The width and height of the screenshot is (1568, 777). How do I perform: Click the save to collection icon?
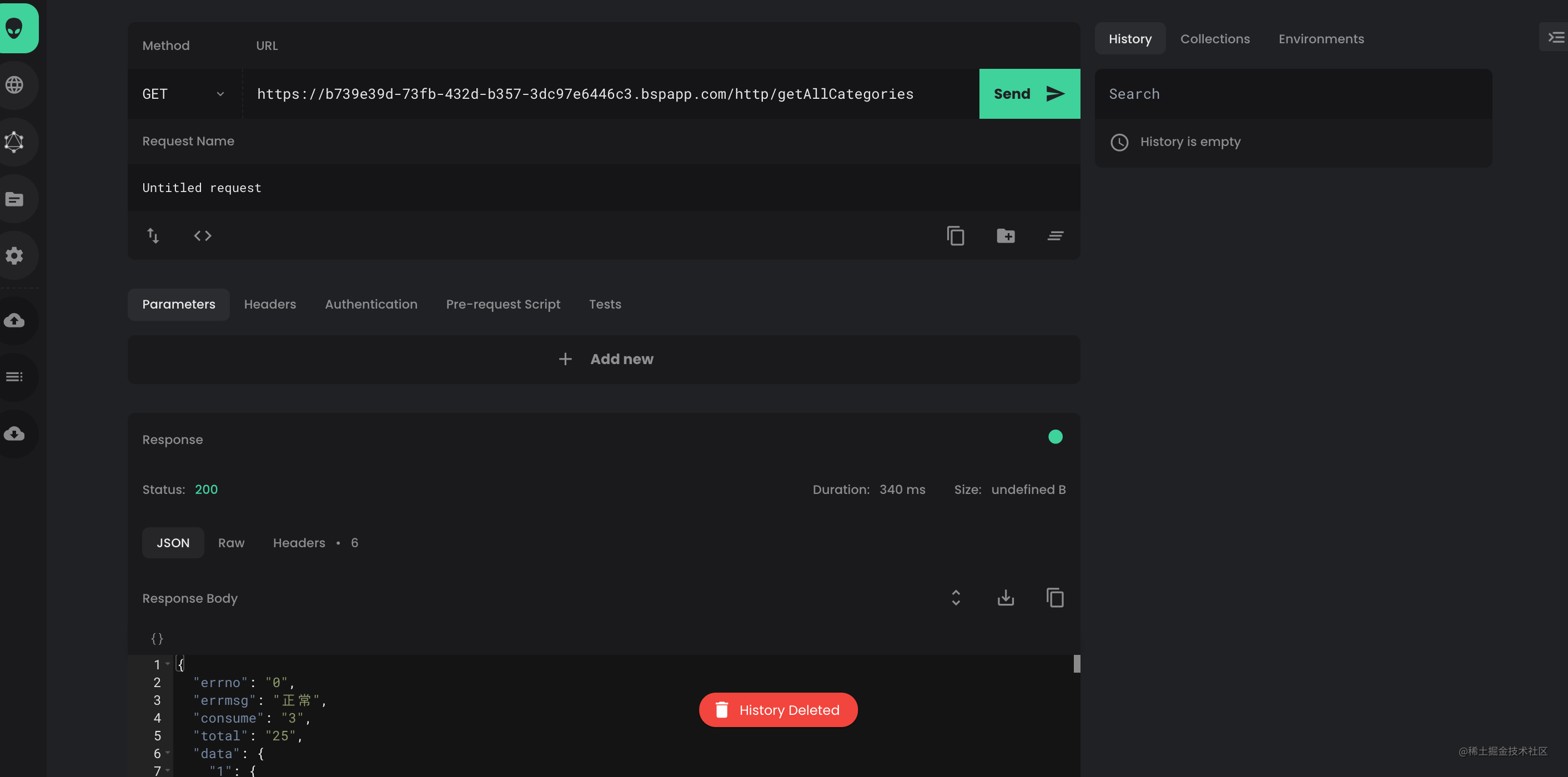tap(1006, 235)
